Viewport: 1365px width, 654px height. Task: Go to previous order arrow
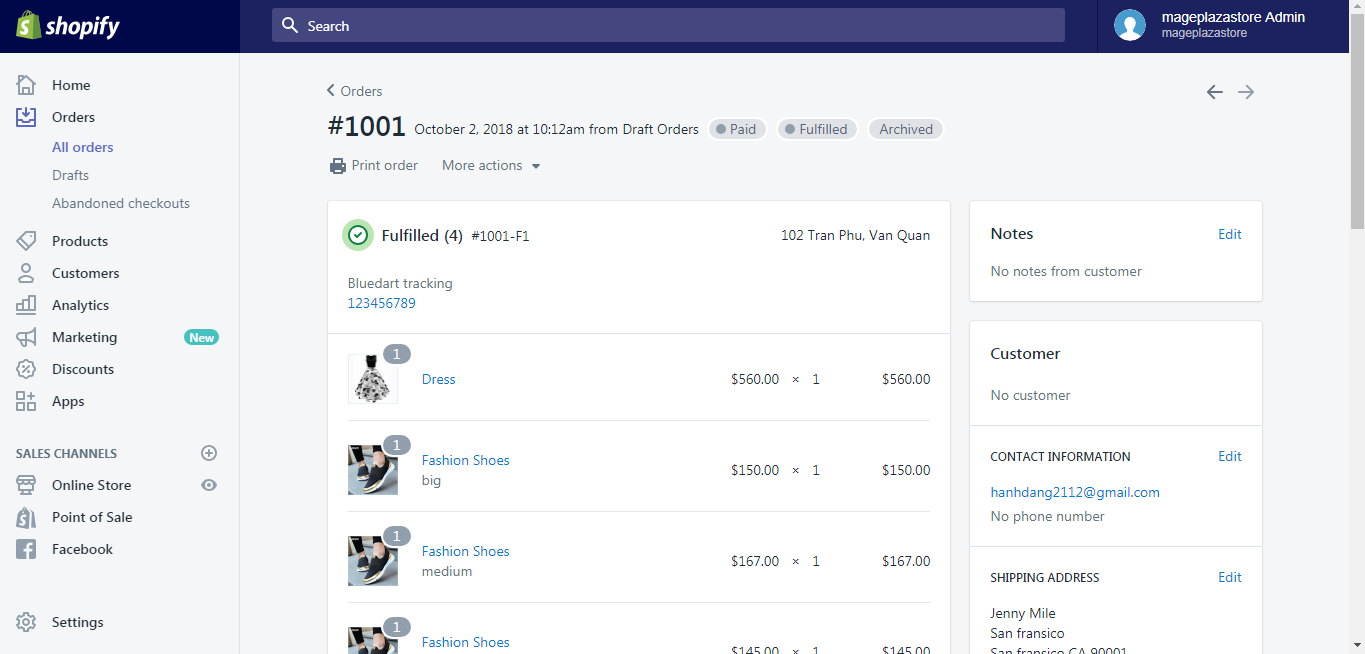1214,92
